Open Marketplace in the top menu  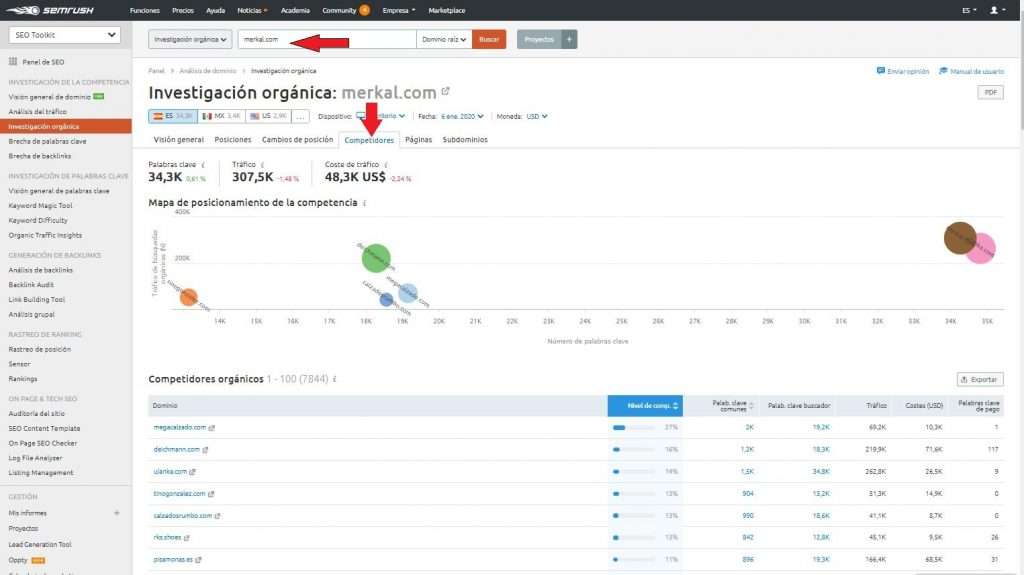447,10
